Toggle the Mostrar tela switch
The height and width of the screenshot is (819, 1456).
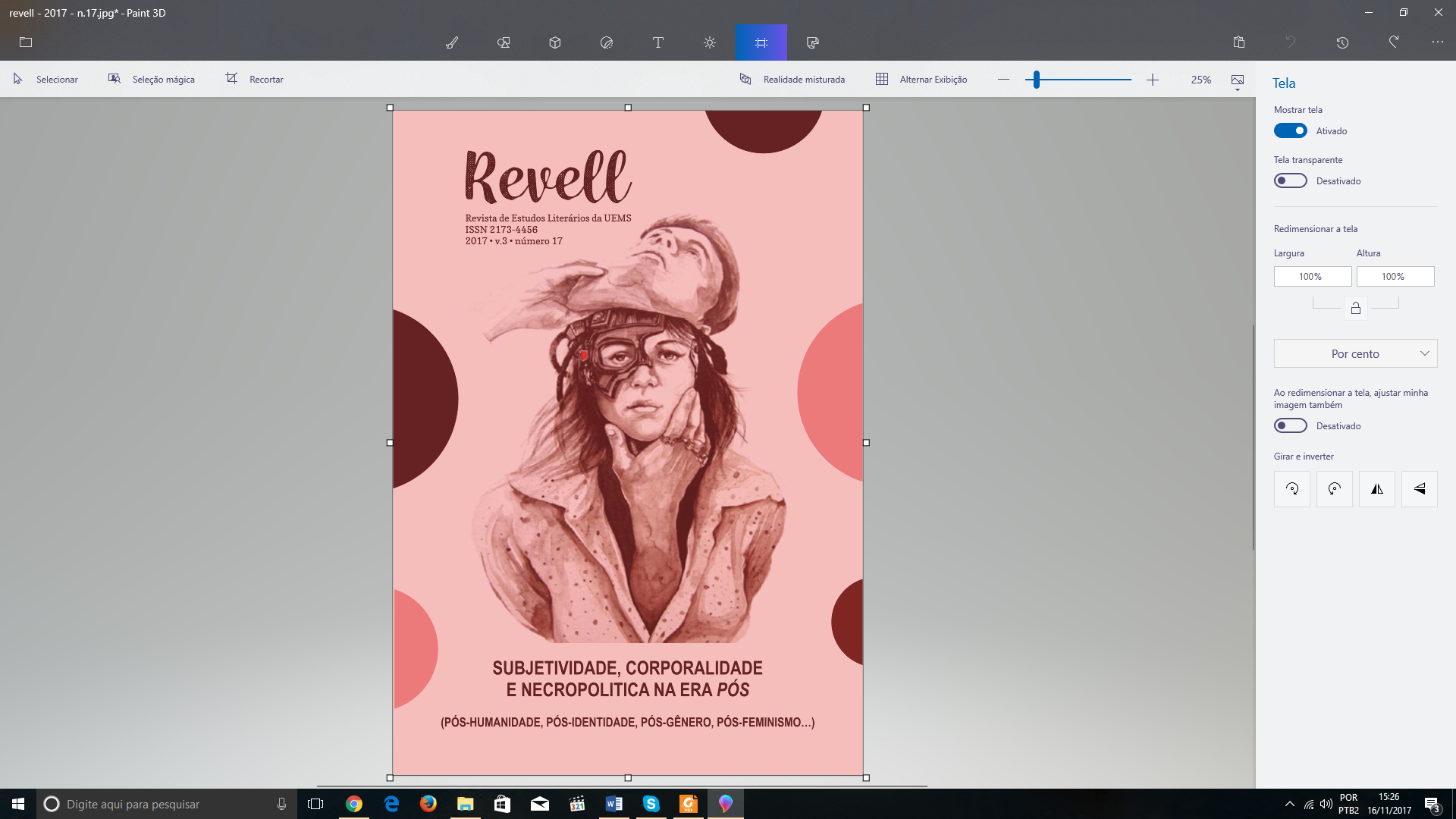[x=1290, y=130]
